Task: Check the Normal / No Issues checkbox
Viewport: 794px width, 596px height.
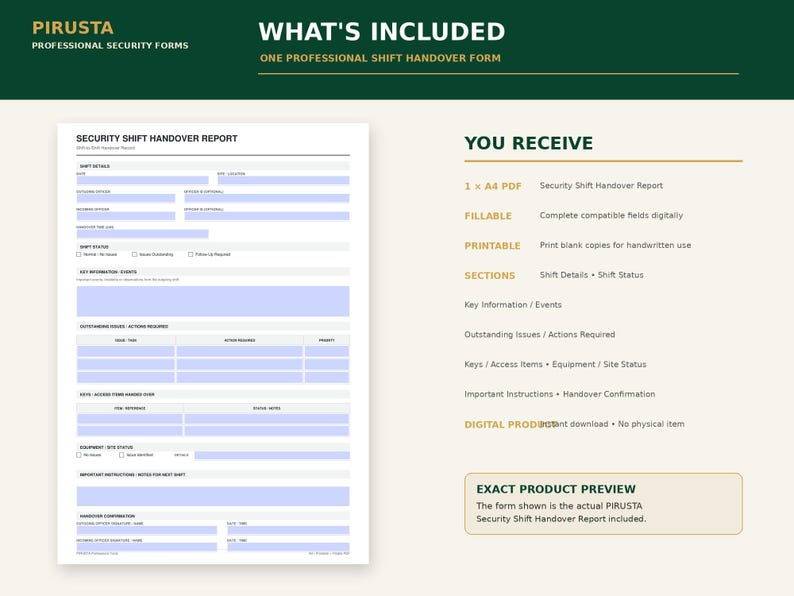Action: pos(78,255)
